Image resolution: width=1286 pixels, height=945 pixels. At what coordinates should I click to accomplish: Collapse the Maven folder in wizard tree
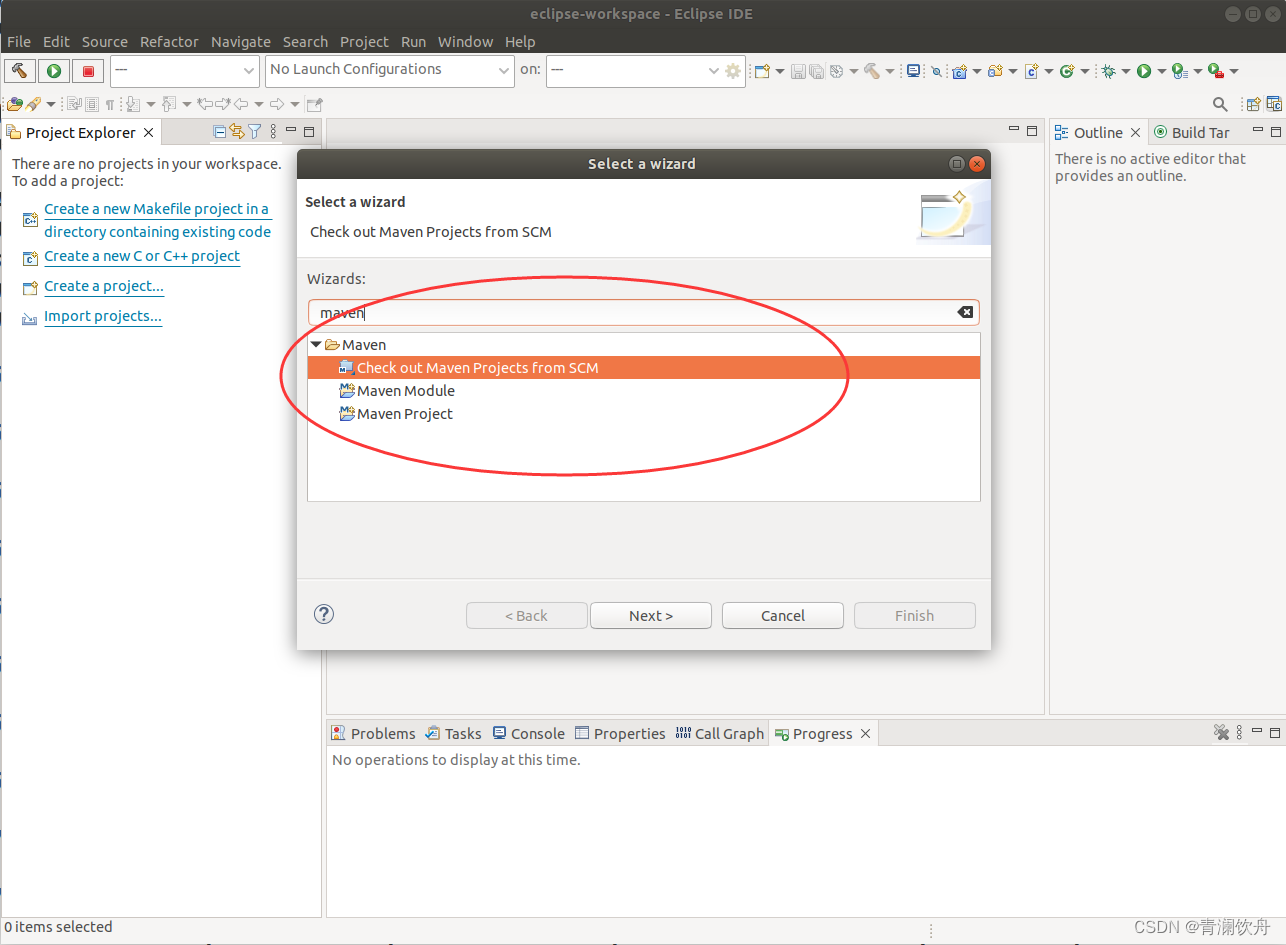point(316,344)
